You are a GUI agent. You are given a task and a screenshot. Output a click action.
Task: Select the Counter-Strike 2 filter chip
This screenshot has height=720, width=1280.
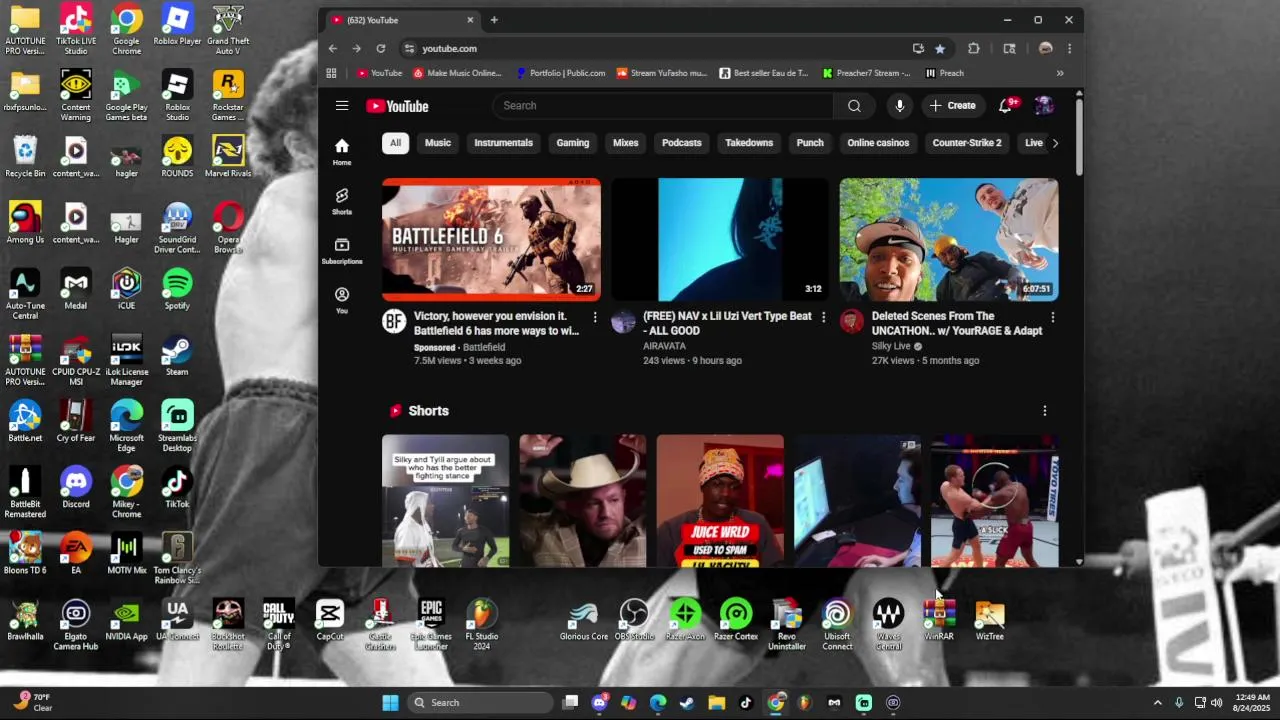coord(967,143)
